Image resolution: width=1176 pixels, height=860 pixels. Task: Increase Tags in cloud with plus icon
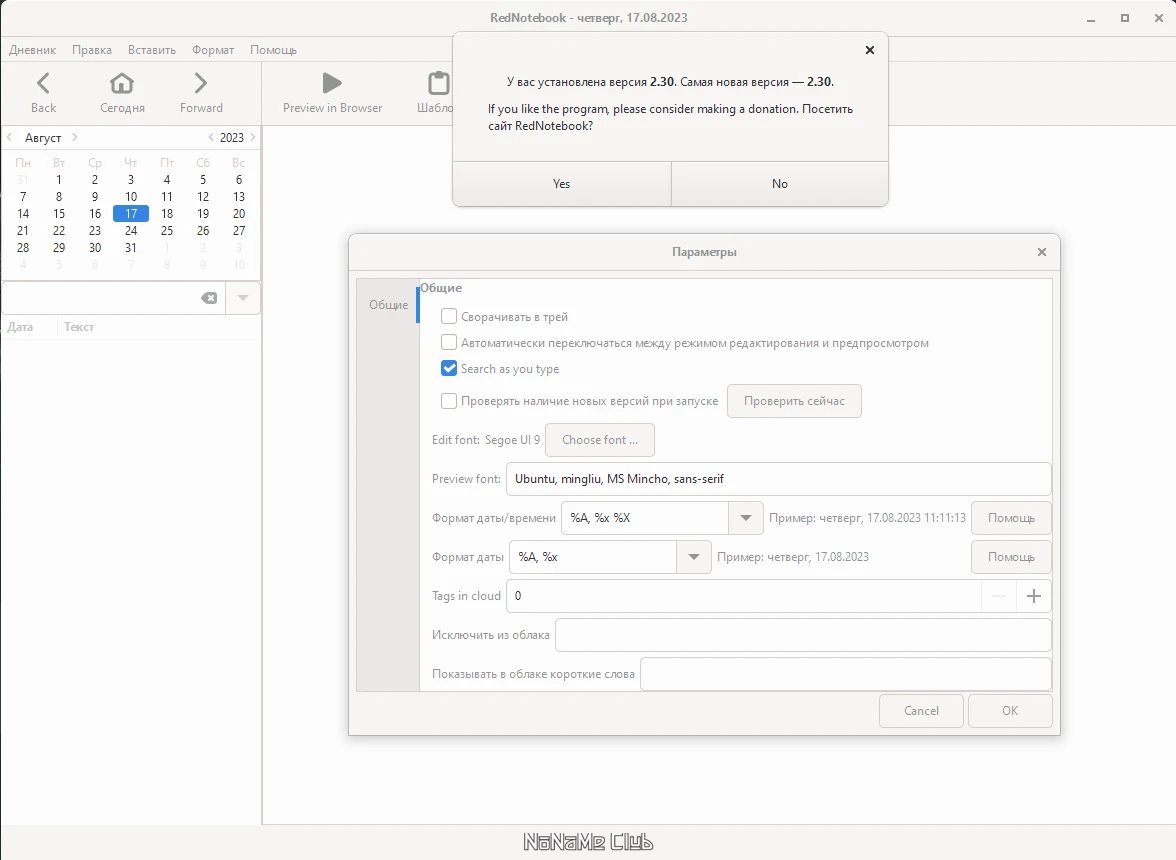click(x=1034, y=596)
